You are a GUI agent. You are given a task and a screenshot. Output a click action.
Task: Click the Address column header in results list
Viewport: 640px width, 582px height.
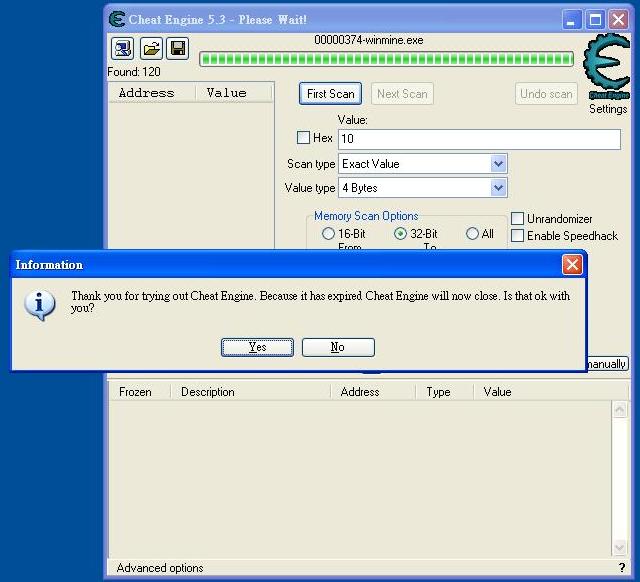tap(153, 93)
